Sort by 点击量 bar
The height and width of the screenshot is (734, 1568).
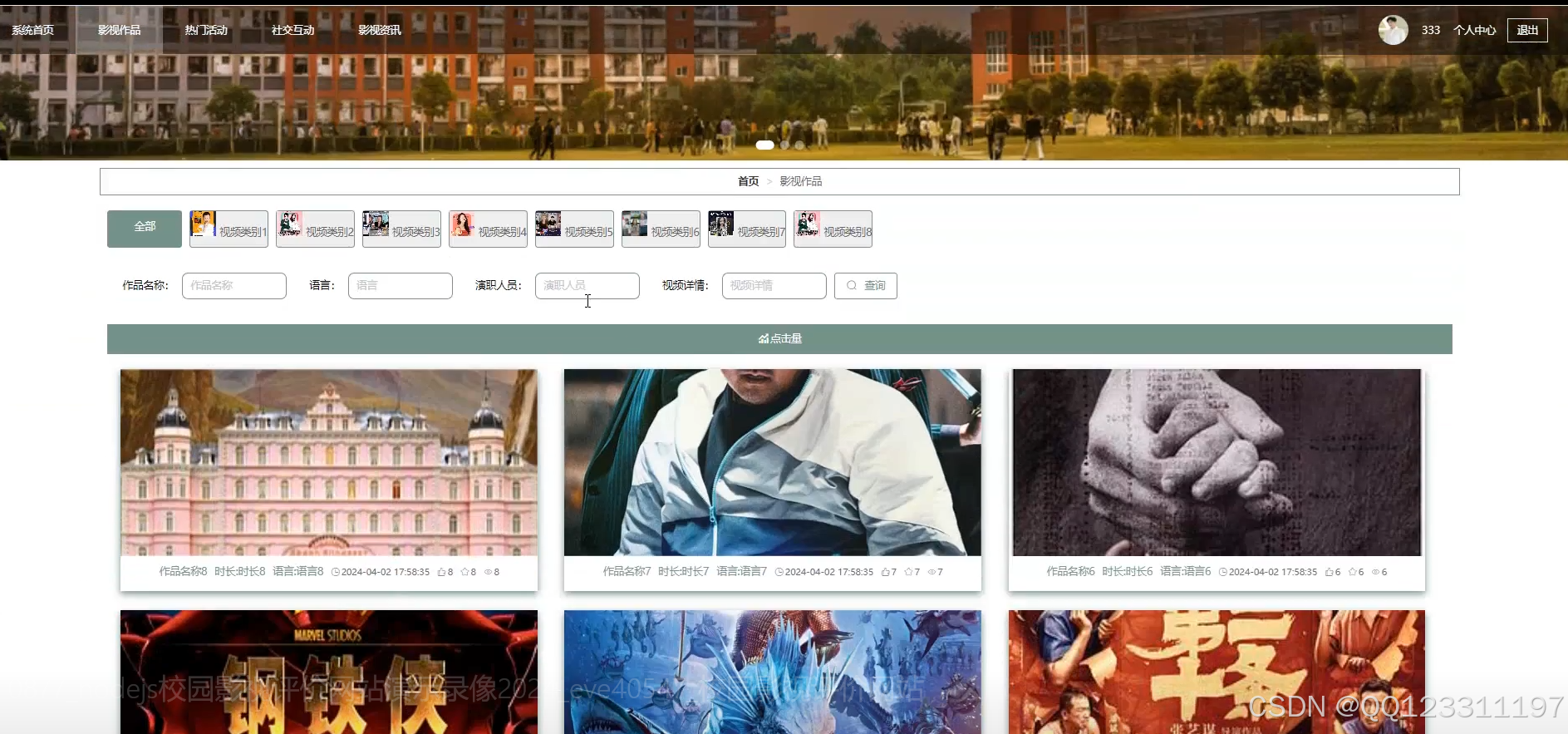click(779, 339)
